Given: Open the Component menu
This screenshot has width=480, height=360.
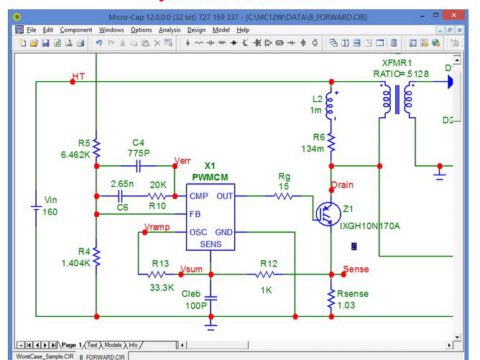Looking at the screenshot, I should pyautogui.click(x=76, y=30).
